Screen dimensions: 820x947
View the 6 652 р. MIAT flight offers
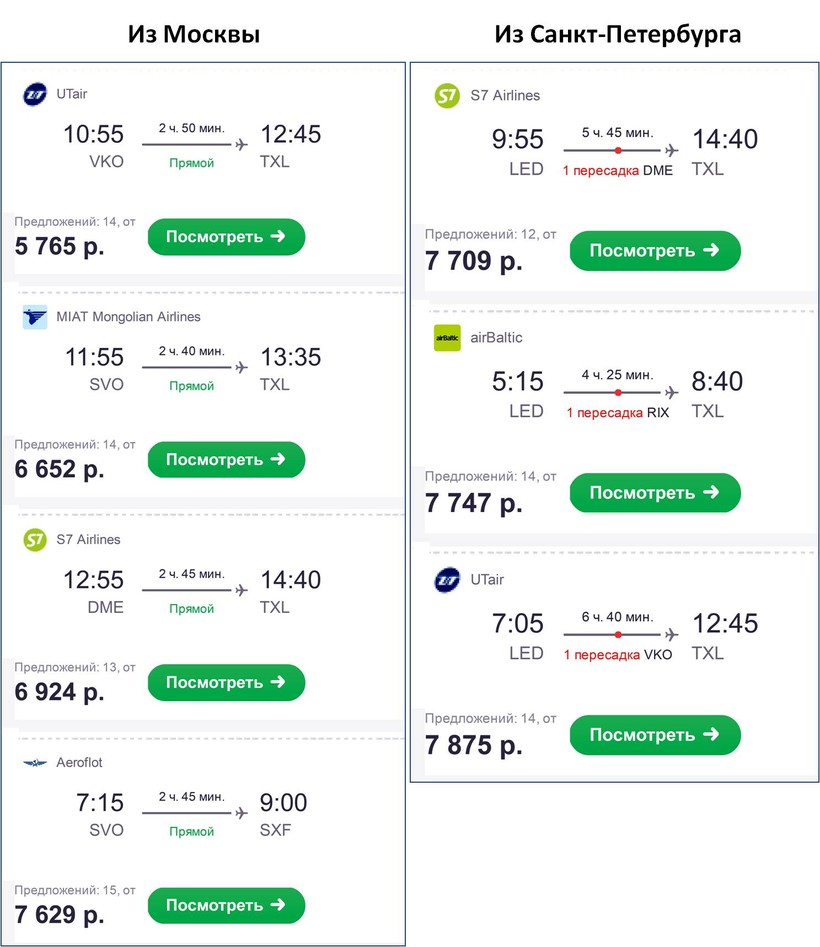(x=226, y=460)
